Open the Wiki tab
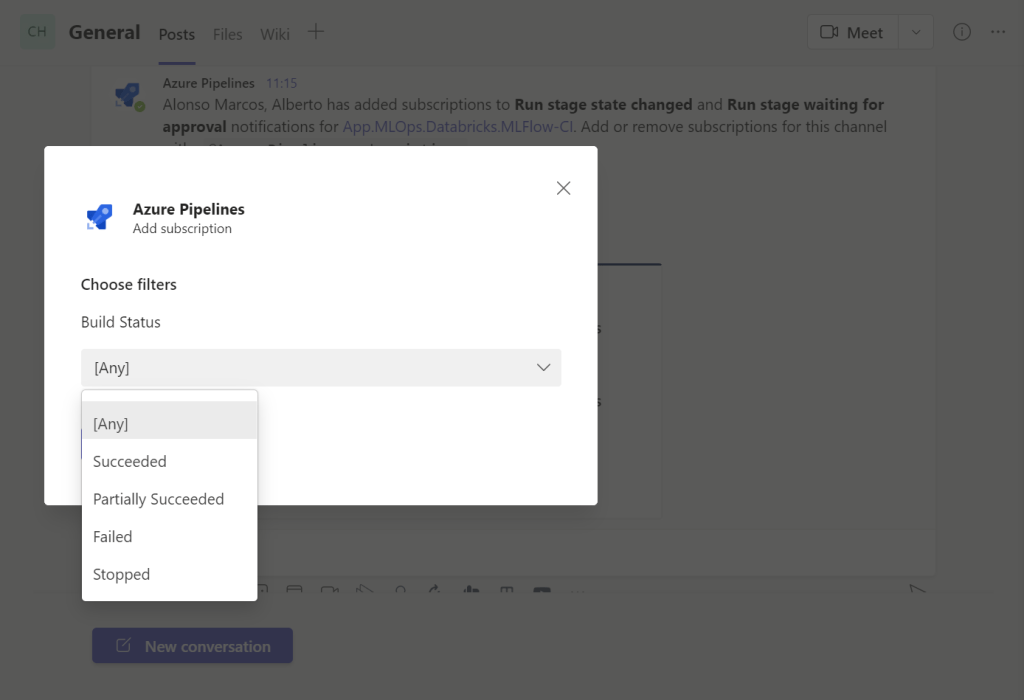 [275, 34]
